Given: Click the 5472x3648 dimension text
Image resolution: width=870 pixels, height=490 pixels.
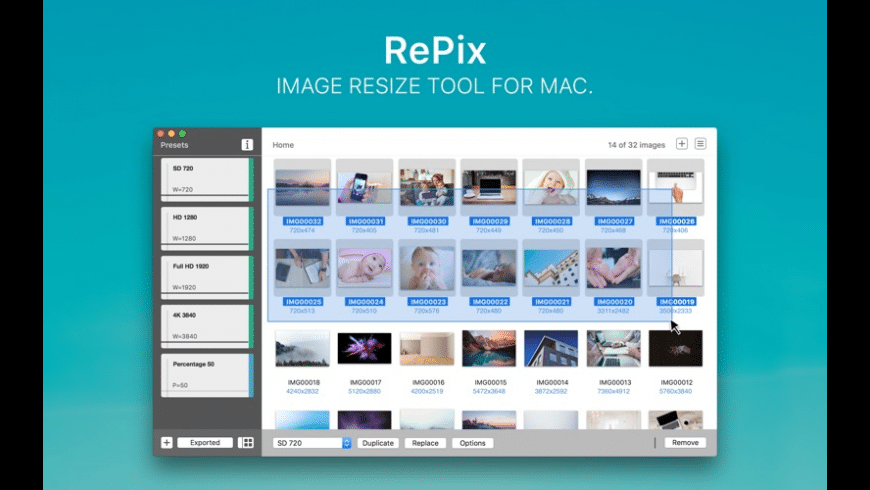Looking at the screenshot, I should [489, 391].
